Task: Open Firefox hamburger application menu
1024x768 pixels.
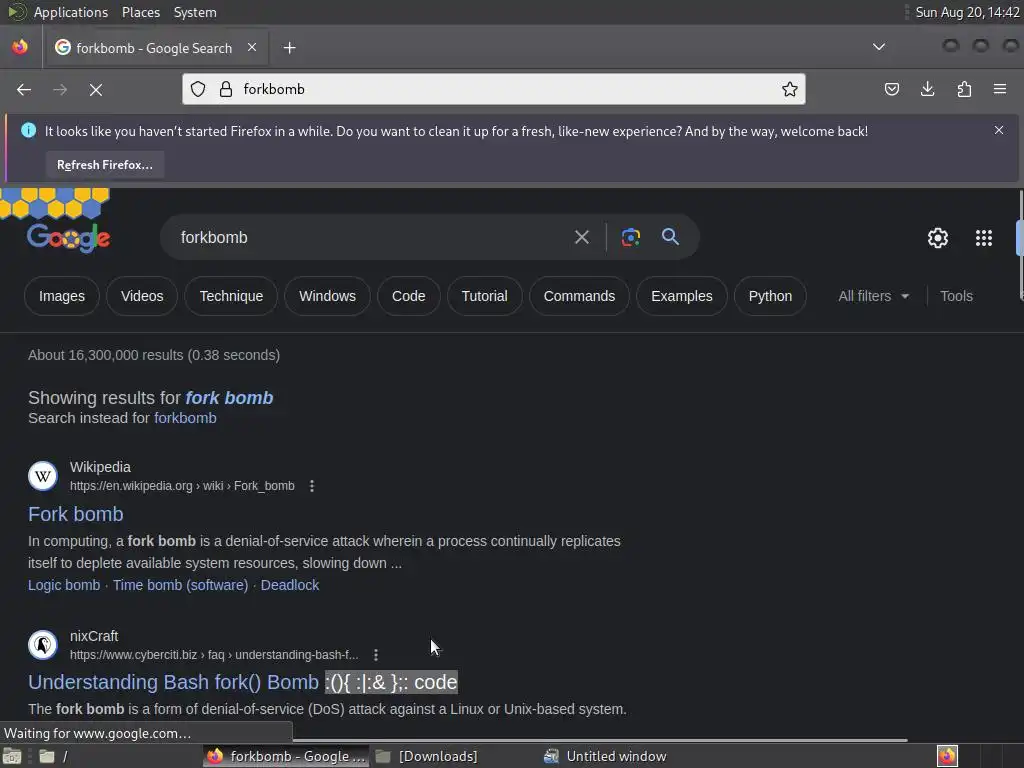Action: coord(1000,89)
